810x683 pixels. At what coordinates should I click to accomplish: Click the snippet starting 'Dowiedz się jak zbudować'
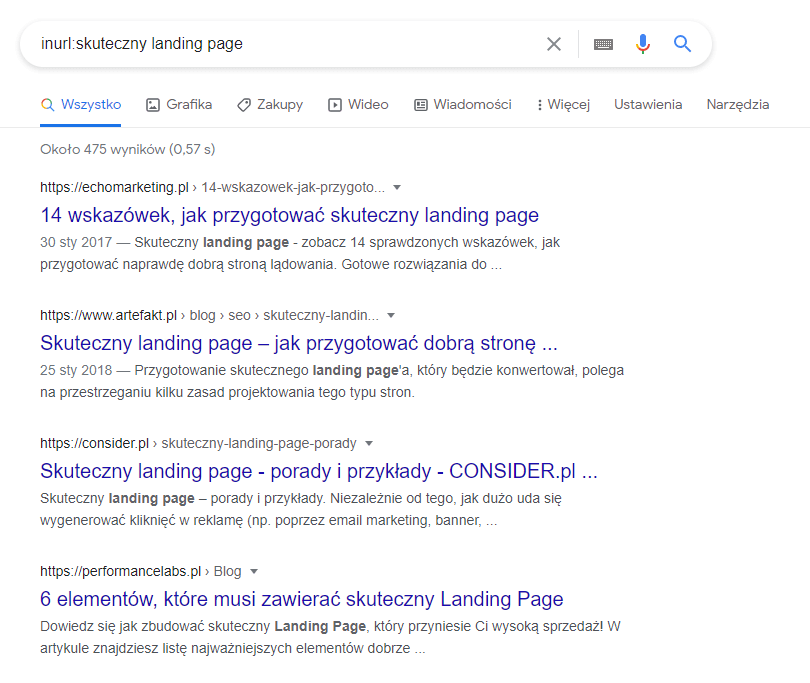coord(331,638)
